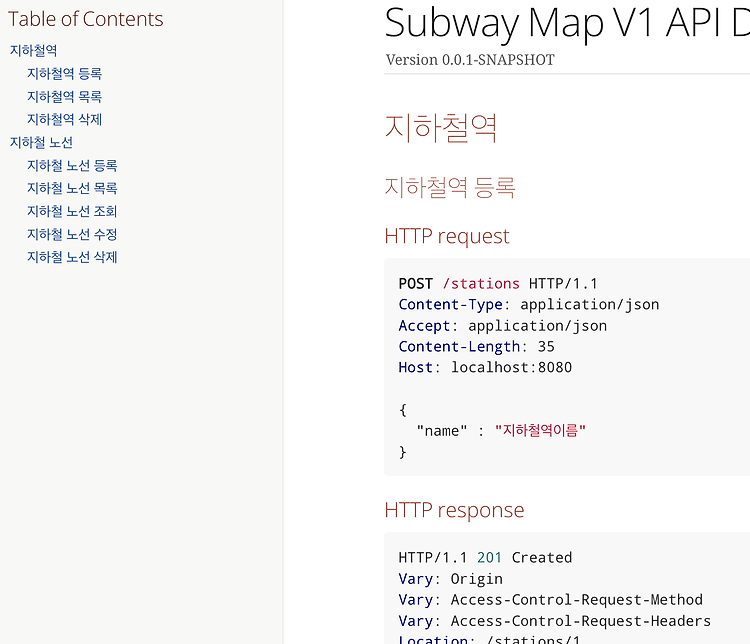This screenshot has height=644, width=750.
Task: Click the Table of Contents heading
Action: point(86,19)
